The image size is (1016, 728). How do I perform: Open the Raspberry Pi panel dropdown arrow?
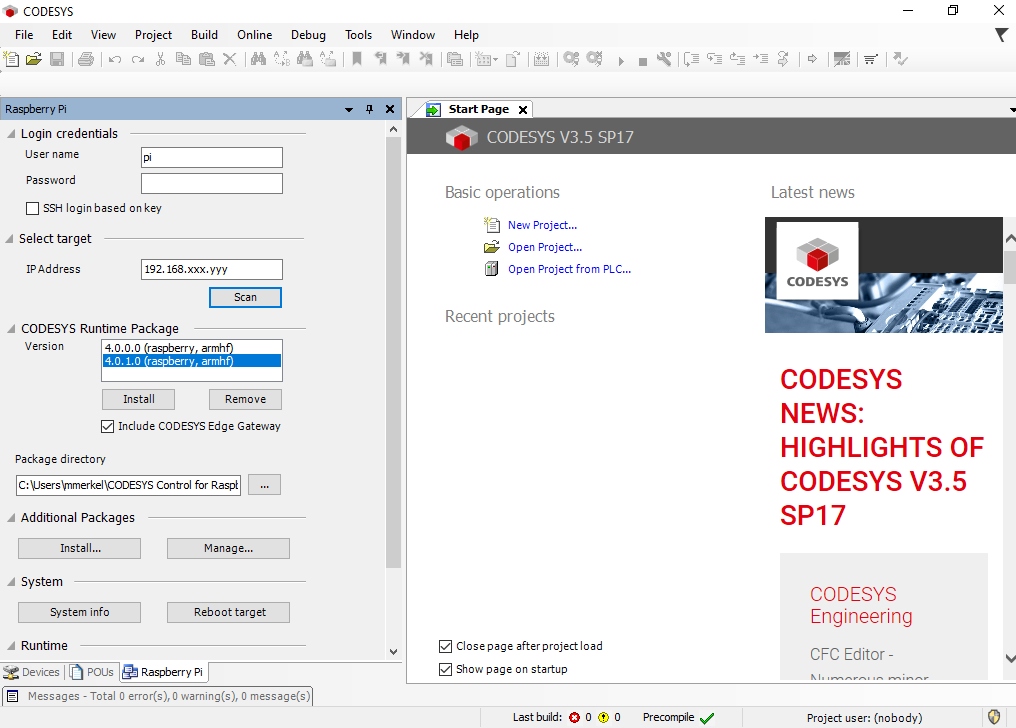click(x=349, y=109)
